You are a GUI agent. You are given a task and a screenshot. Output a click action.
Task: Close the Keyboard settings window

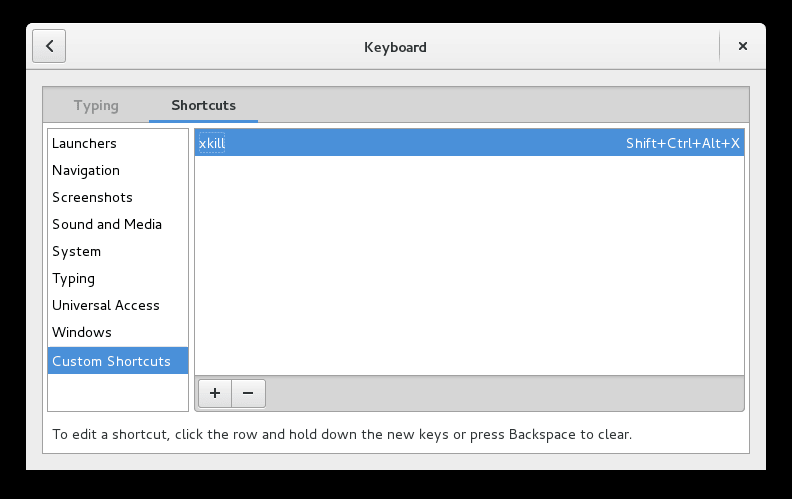pyautogui.click(x=743, y=46)
